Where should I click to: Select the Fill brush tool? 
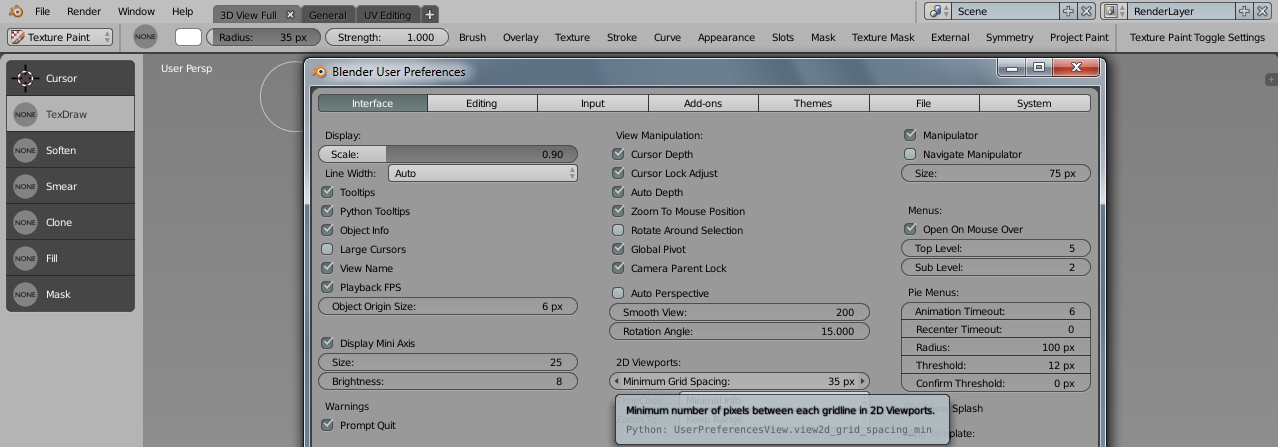tap(70, 258)
